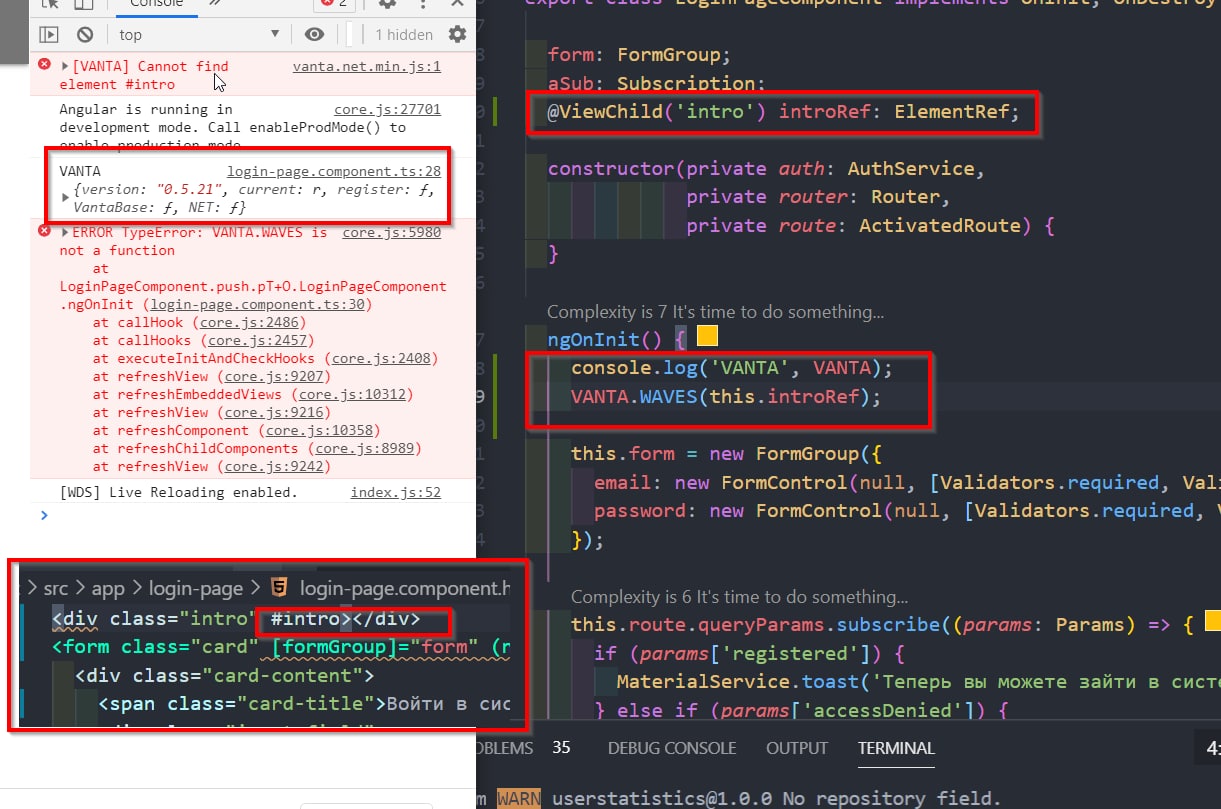
Task: Show more DevTools tabs with double chevron
Action: (x=215, y=4)
